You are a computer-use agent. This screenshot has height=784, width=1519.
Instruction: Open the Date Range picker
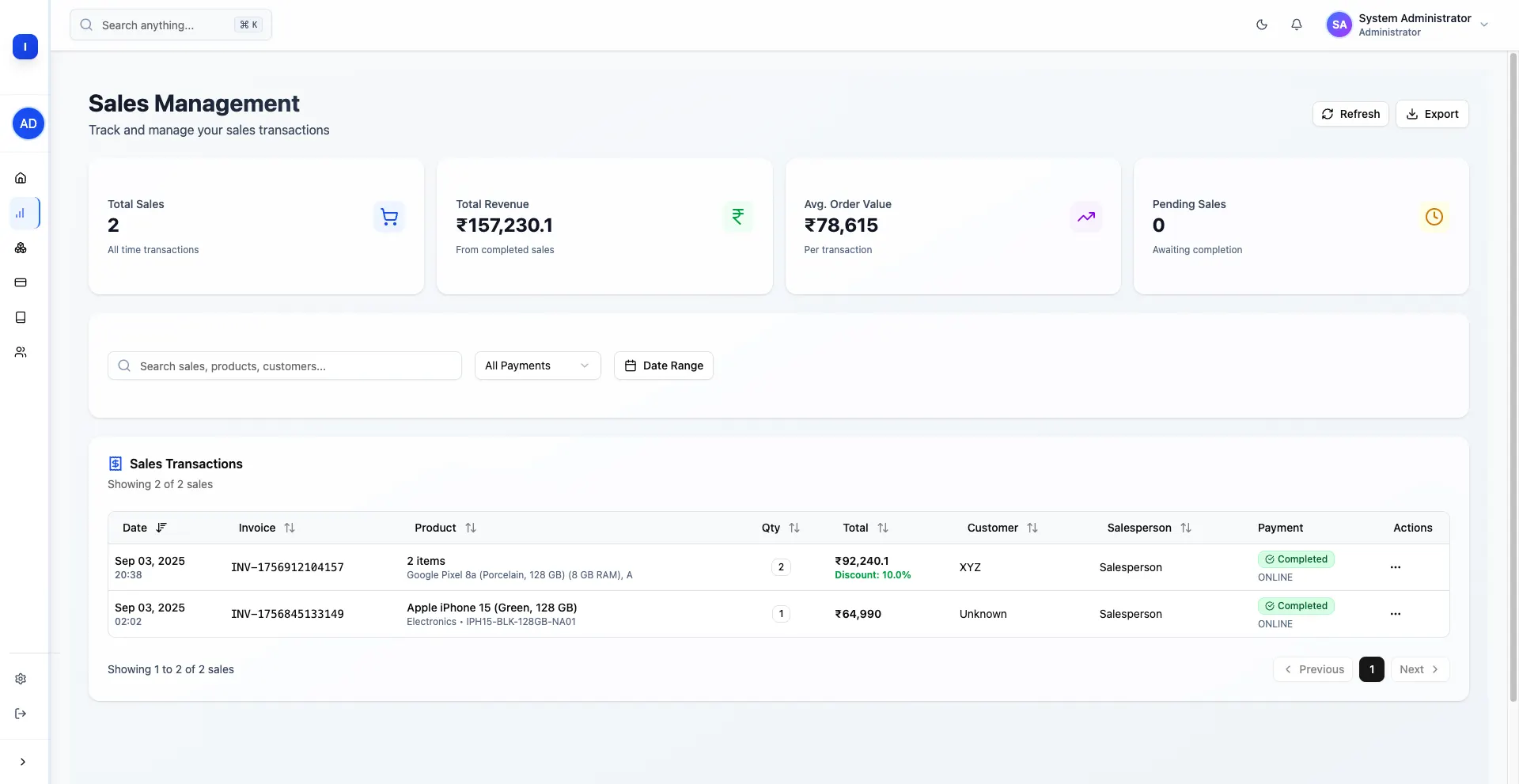[663, 365]
